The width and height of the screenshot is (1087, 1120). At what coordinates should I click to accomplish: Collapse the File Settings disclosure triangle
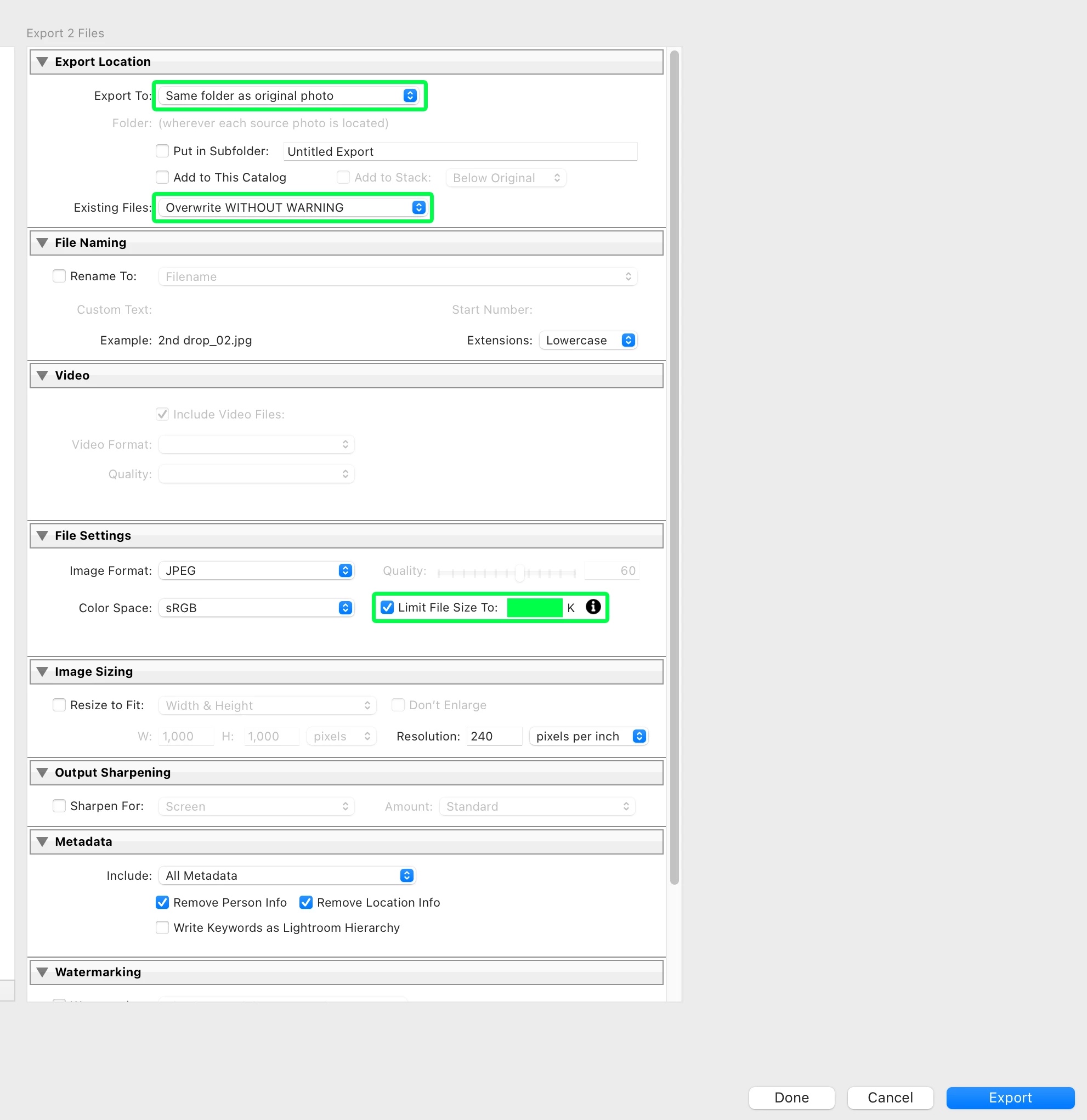coord(42,535)
